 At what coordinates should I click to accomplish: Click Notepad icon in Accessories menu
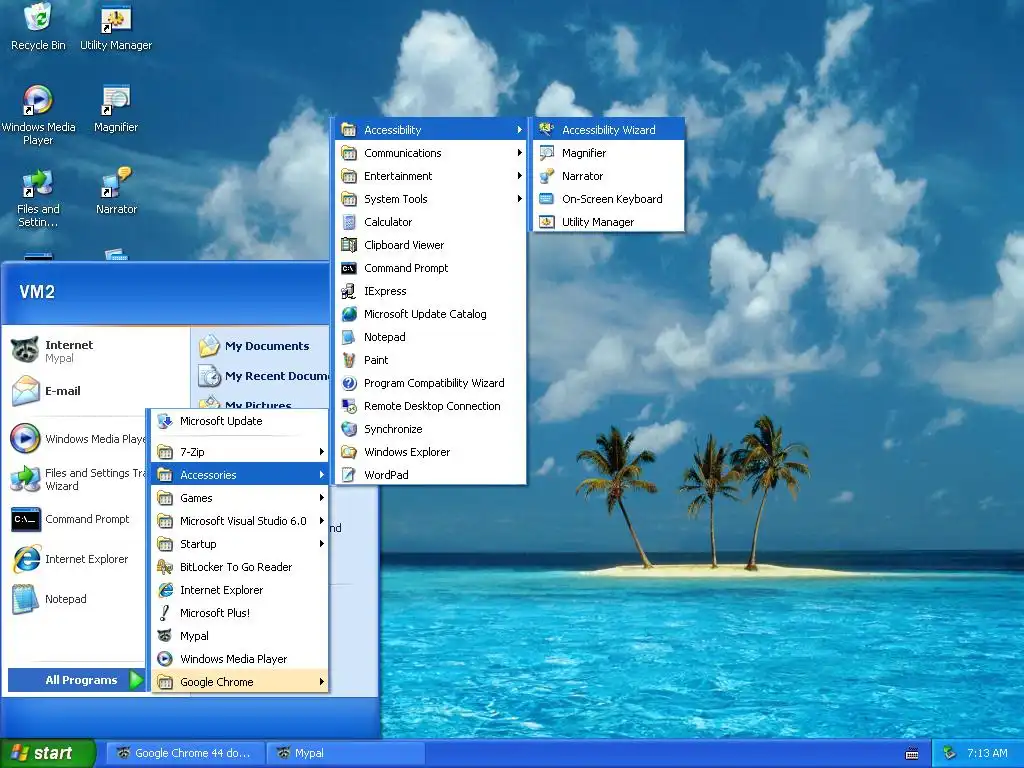pyautogui.click(x=349, y=337)
